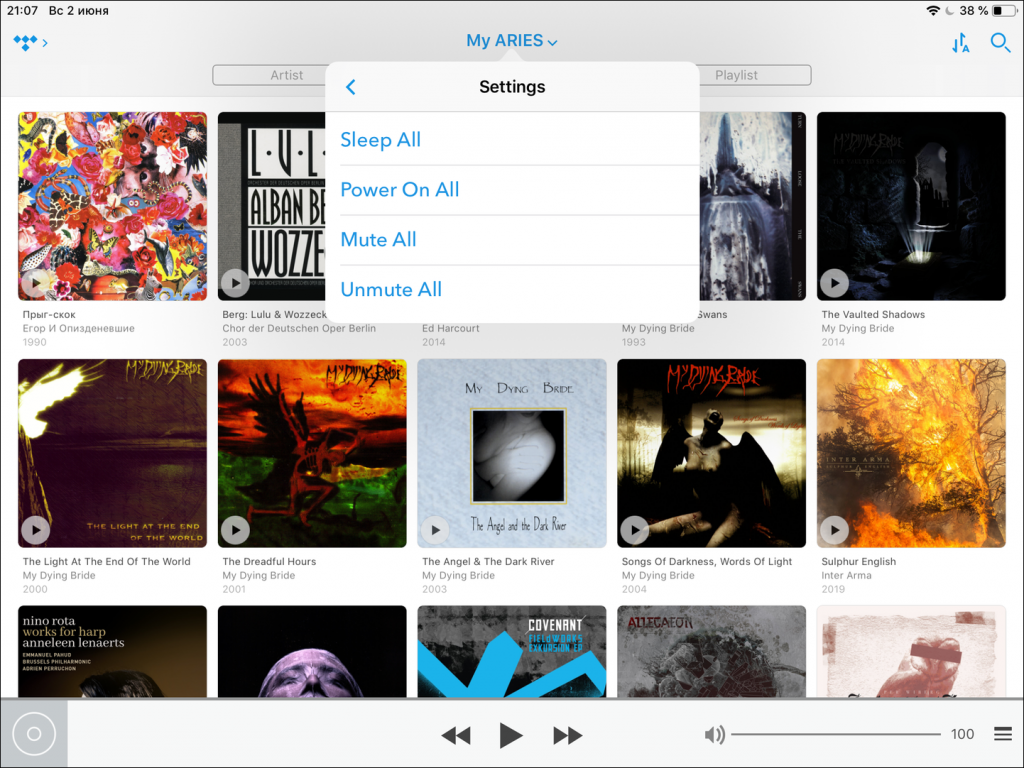Image resolution: width=1024 pixels, height=768 pixels.
Task: Open the Covenant Fieldworks Exkursion EP cover
Action: pos(512,652)
